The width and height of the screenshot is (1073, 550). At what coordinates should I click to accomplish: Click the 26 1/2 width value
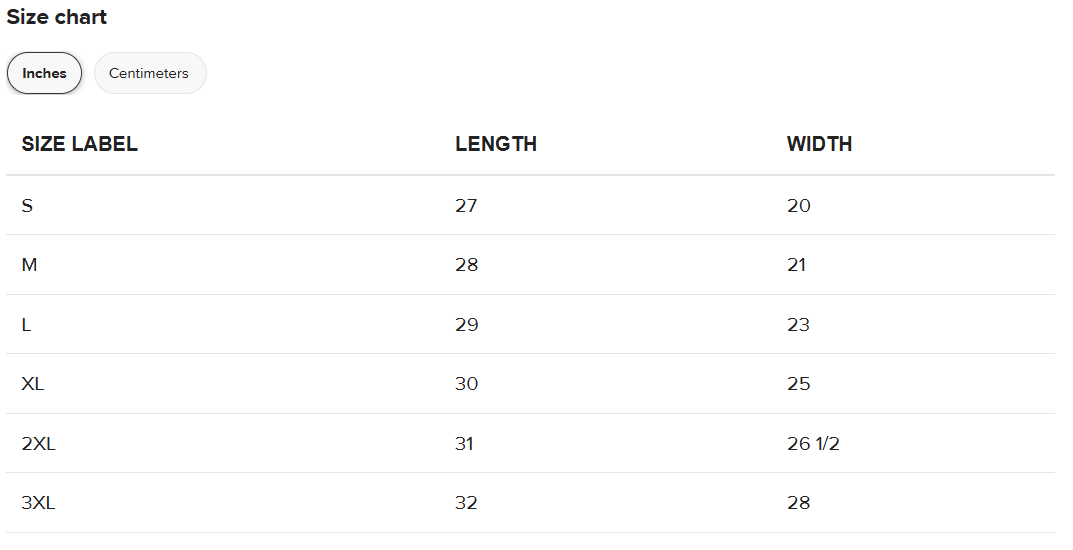pos(813,444)
